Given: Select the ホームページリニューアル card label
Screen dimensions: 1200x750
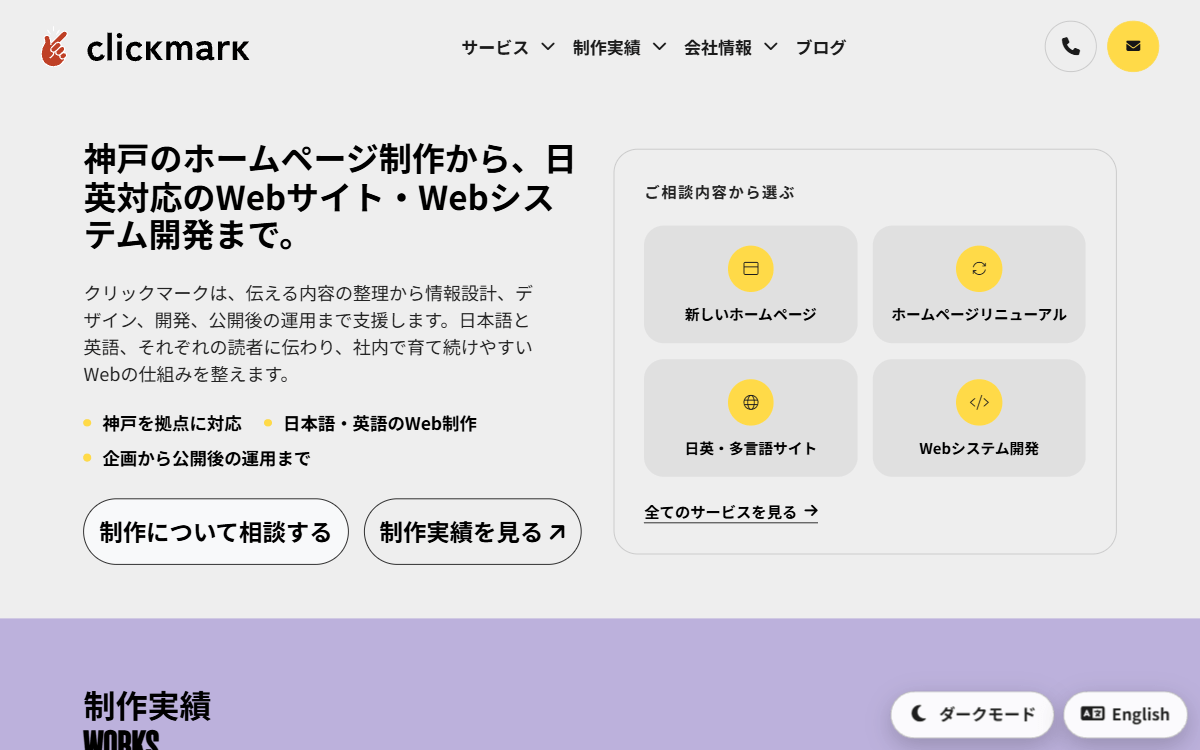Looking at the screenshot, I should tap(979, 314).
